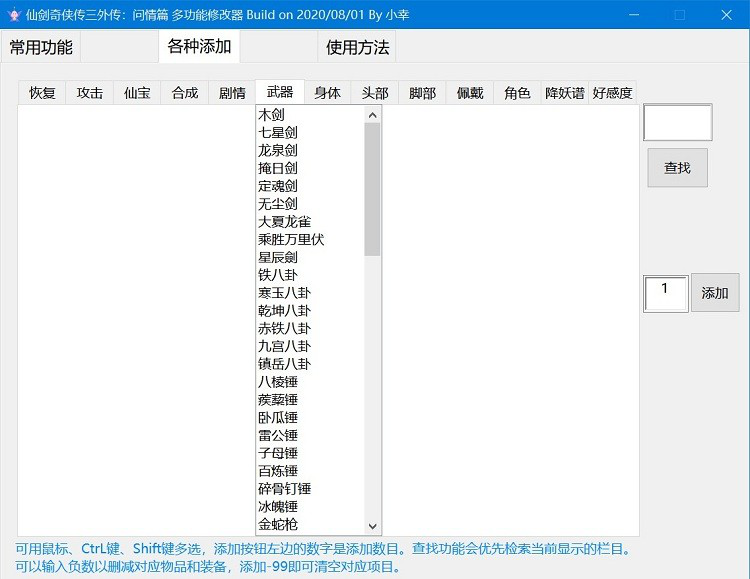The width and height of the screenshot is (750, 579).
Task: Click the weapon list scroll down arrow
Action: pyautogui.click(x=373, y=526)
